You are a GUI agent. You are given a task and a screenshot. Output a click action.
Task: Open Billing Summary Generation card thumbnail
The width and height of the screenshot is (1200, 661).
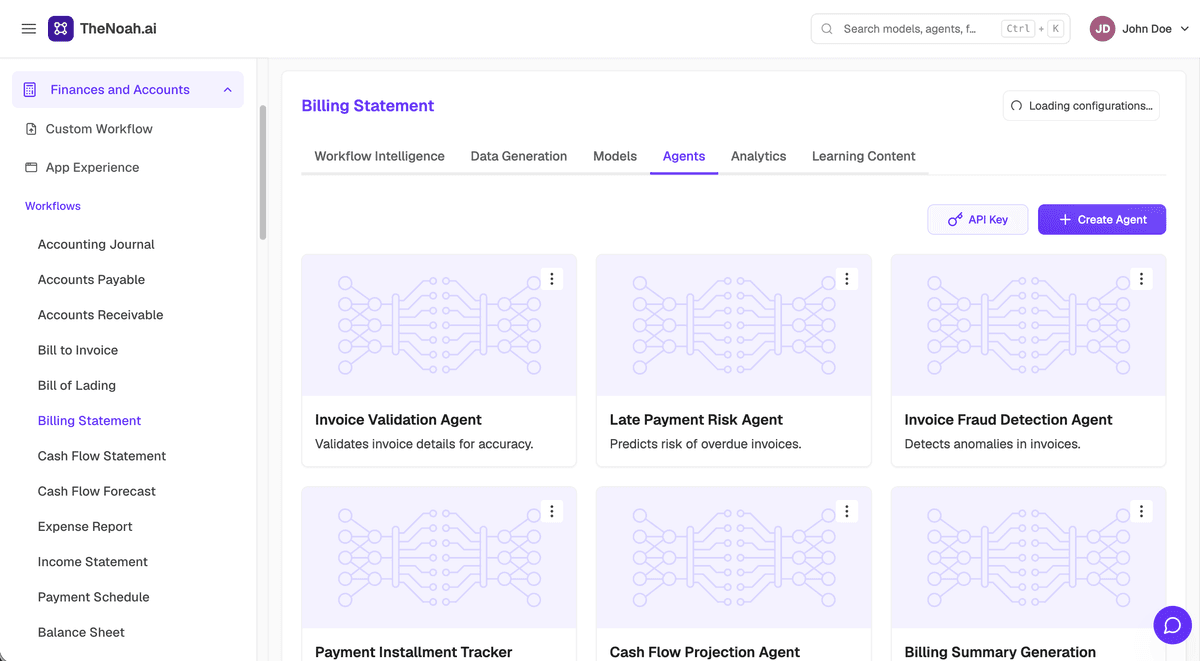point(1029,557)
